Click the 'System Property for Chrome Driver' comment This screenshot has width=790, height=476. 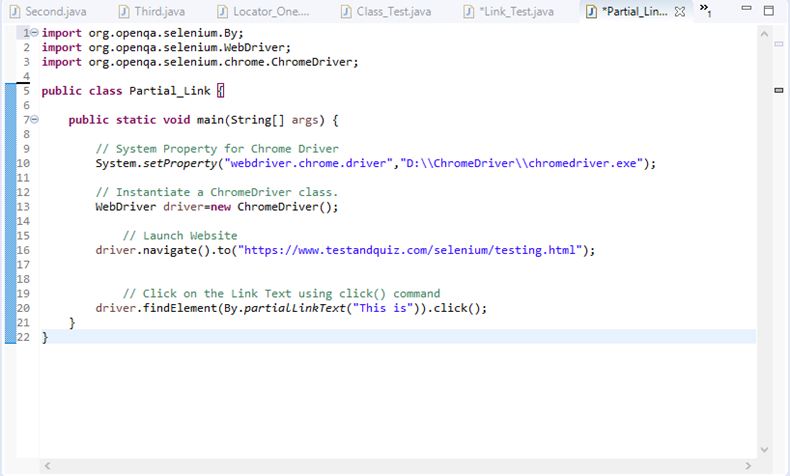217,149
